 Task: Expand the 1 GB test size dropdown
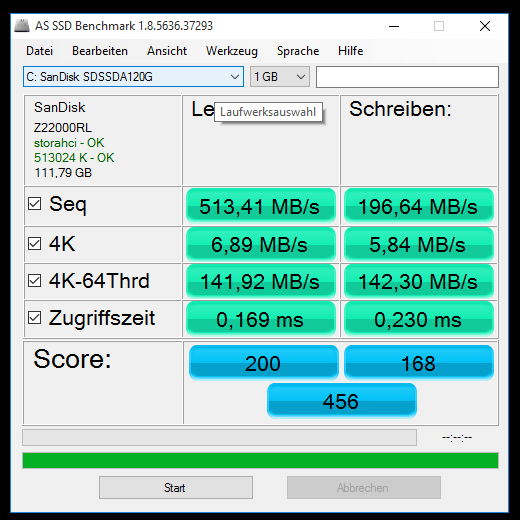(x=280, y=77)
